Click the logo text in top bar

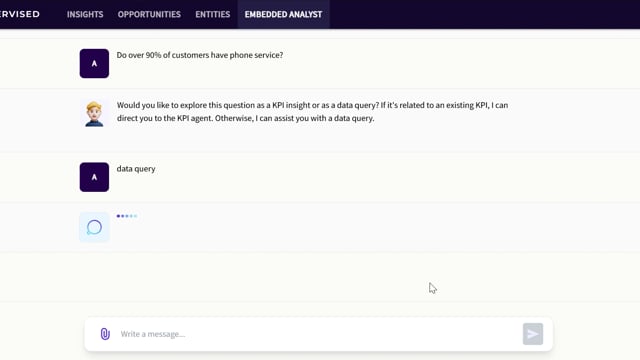[20, 14]
